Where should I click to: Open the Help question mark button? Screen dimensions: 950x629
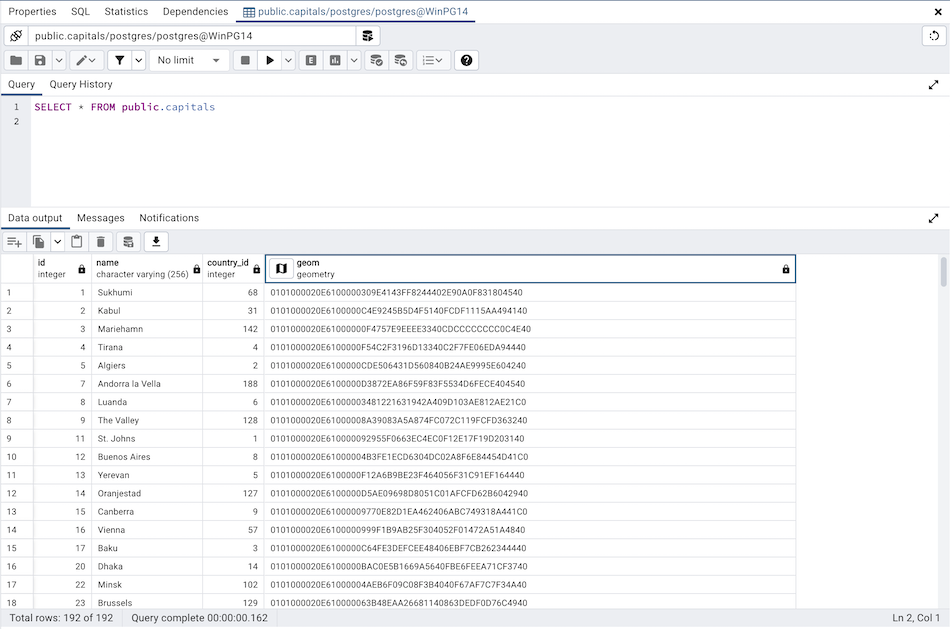[x=466, y=60]
